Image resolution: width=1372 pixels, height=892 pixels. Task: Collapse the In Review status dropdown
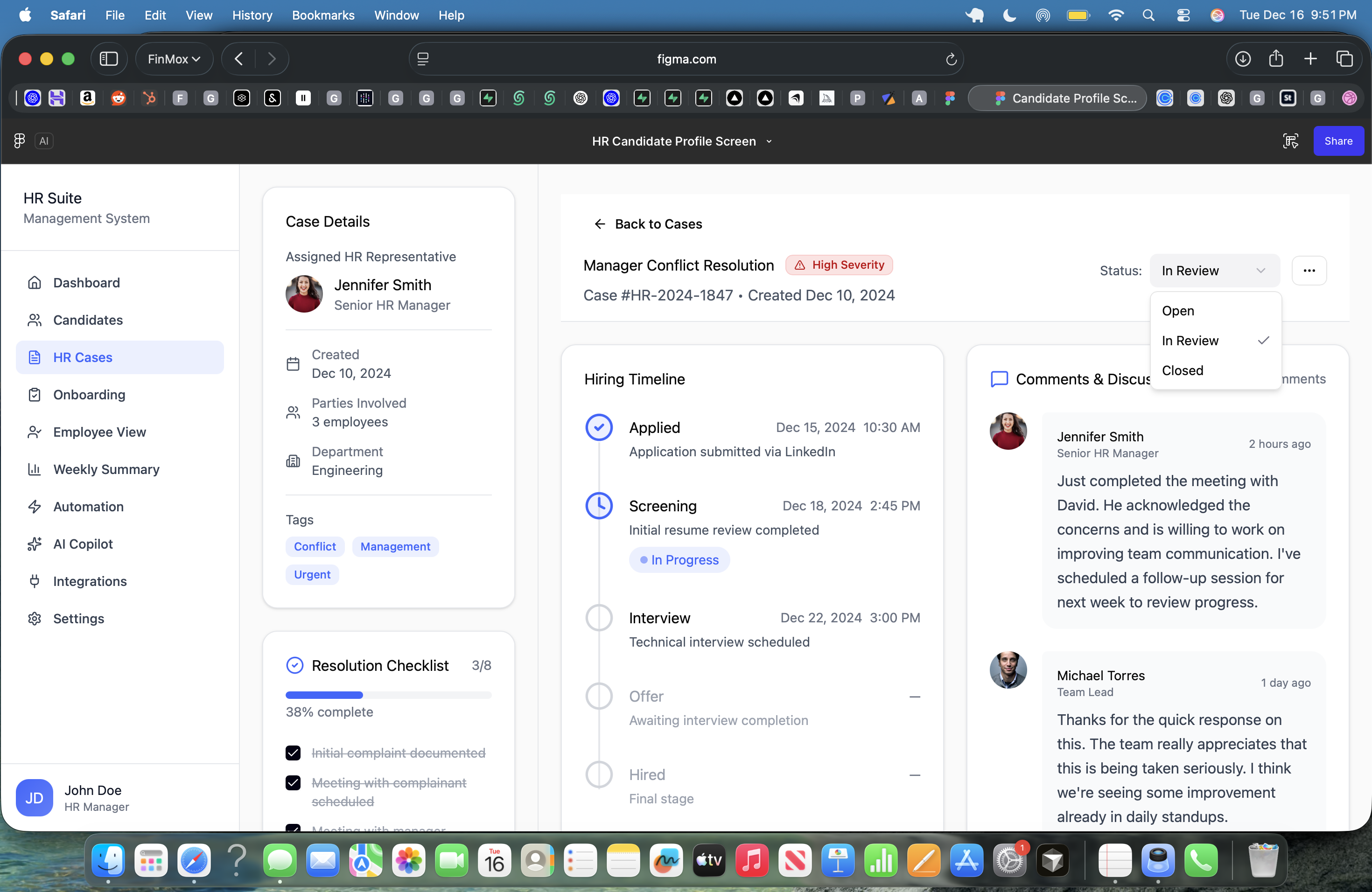pyautogui.click(x=1214, y=271)
